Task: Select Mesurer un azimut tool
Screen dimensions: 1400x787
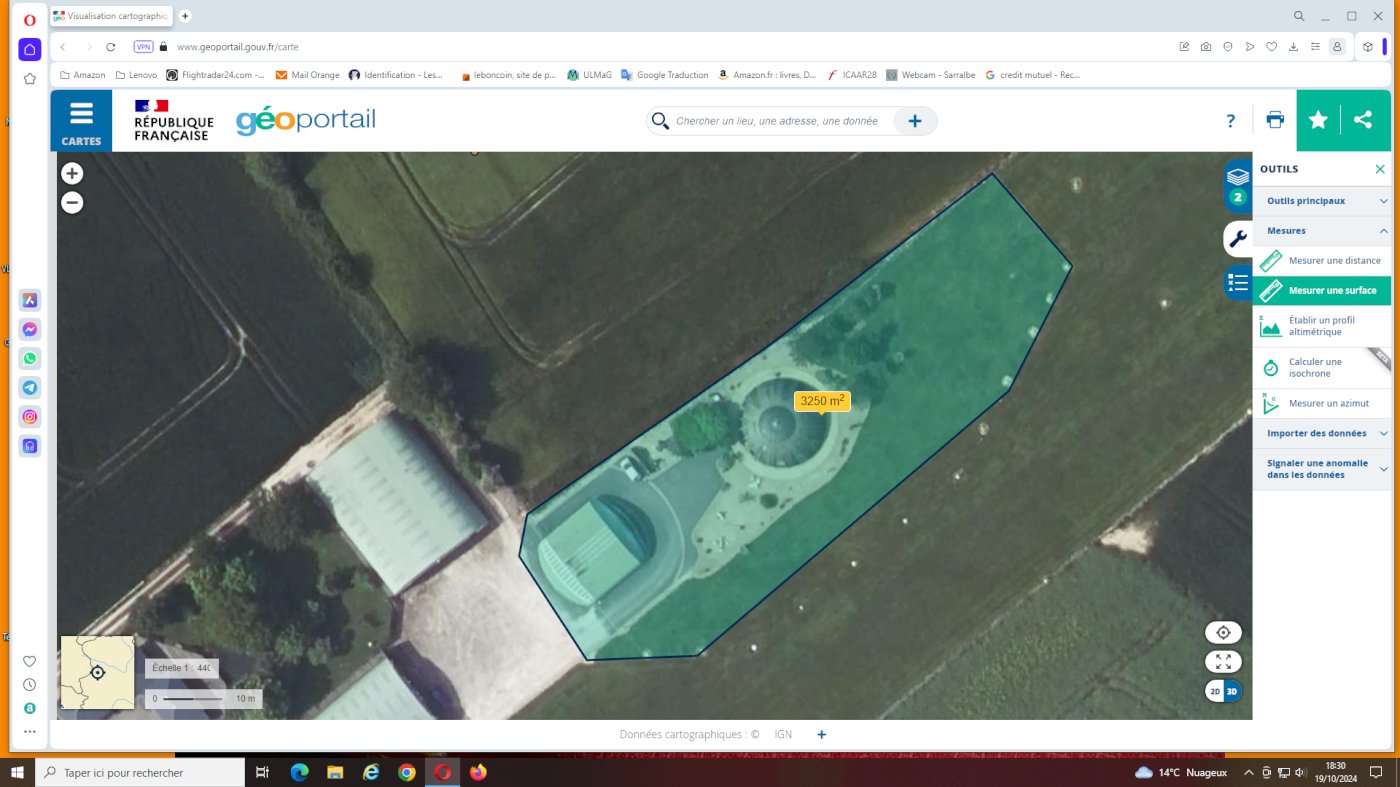Action: (x=1328, y=403)
